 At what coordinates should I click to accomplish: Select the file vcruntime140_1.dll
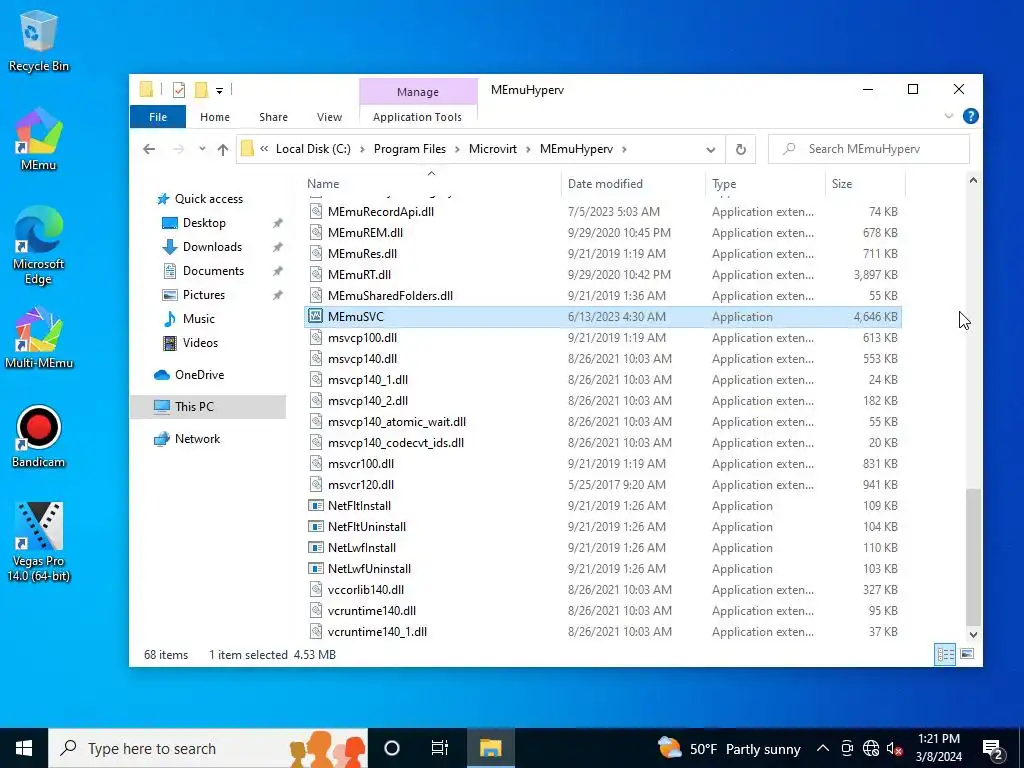(x=377, y=632)
